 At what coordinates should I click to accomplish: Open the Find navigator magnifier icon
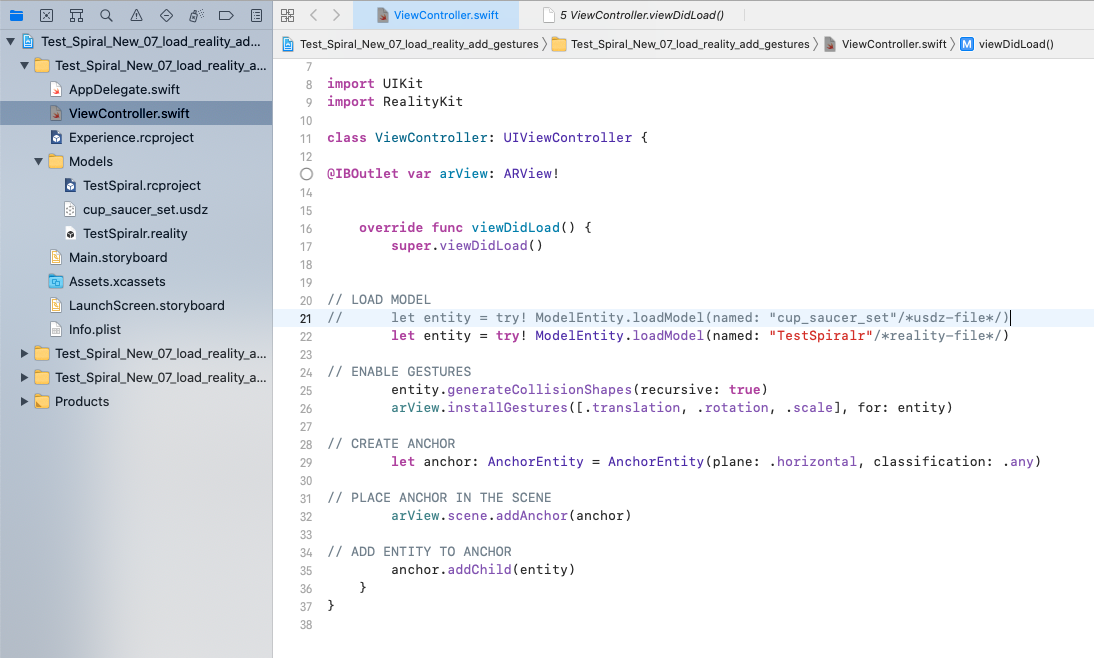pos(106,15)
